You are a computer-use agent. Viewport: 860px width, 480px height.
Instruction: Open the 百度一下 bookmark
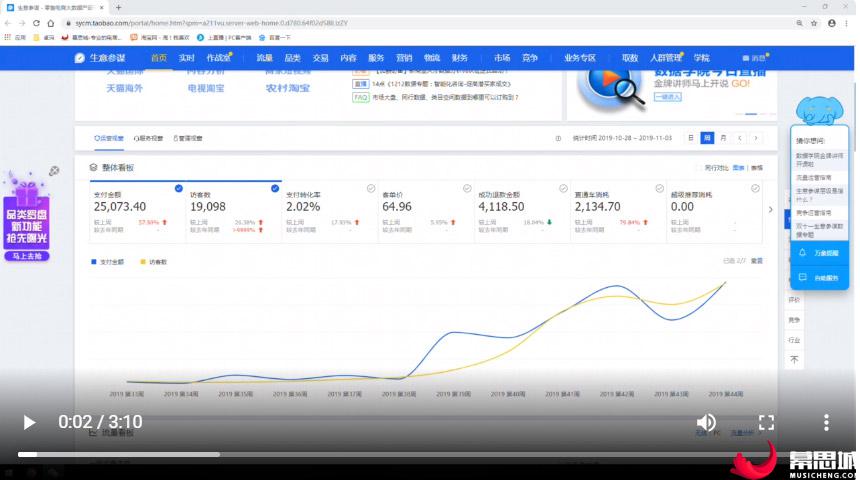point(275,37)
